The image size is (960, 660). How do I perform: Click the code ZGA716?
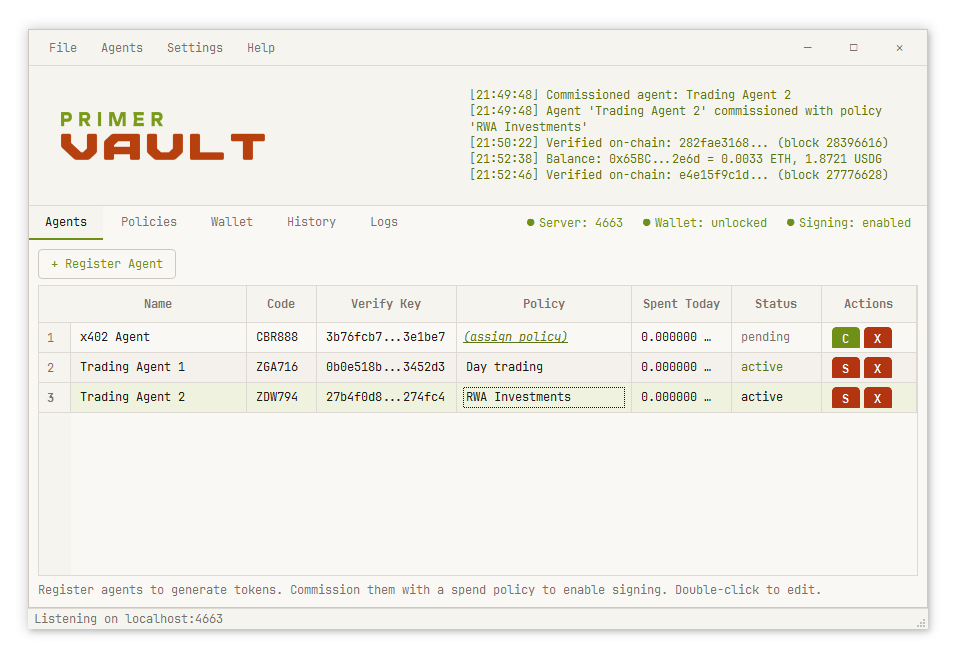click(x=277, y=367)
